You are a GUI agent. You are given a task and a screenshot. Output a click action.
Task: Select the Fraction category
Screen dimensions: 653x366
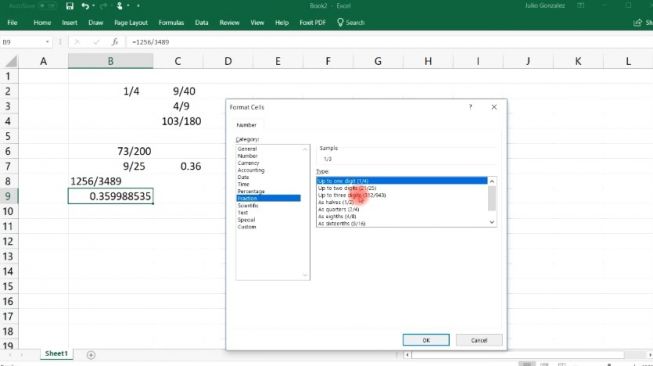pos(268,198)
